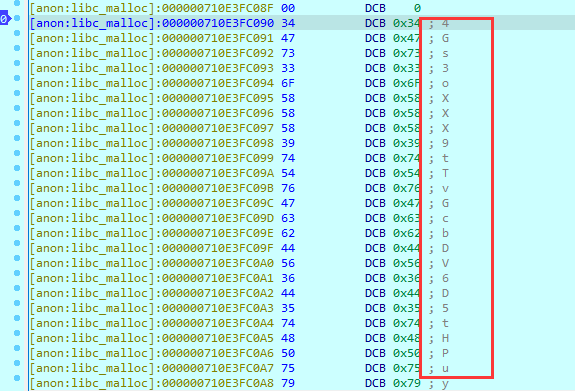Click hex byte 39 at address 000000710E3FC098
Screen dimensions: 575x391
(288, 143)
